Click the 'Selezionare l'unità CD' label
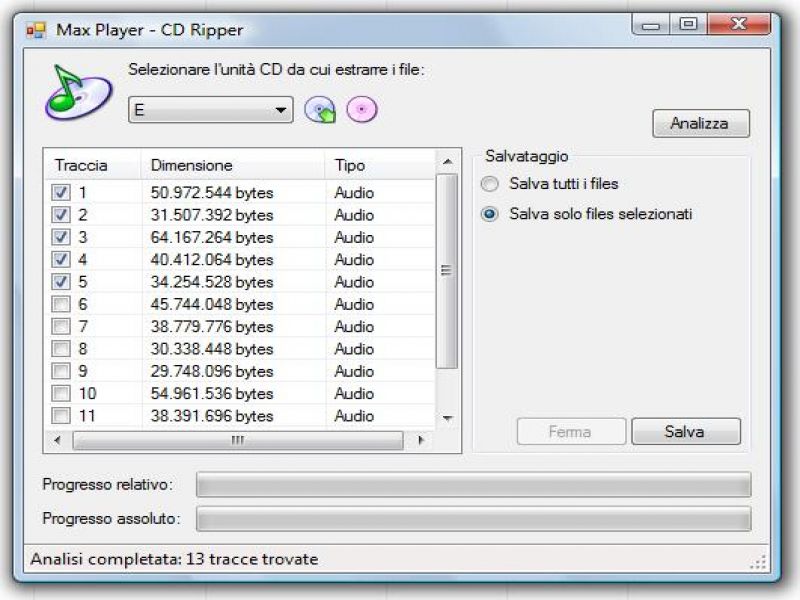800x600 pixels. click(276, 69)
